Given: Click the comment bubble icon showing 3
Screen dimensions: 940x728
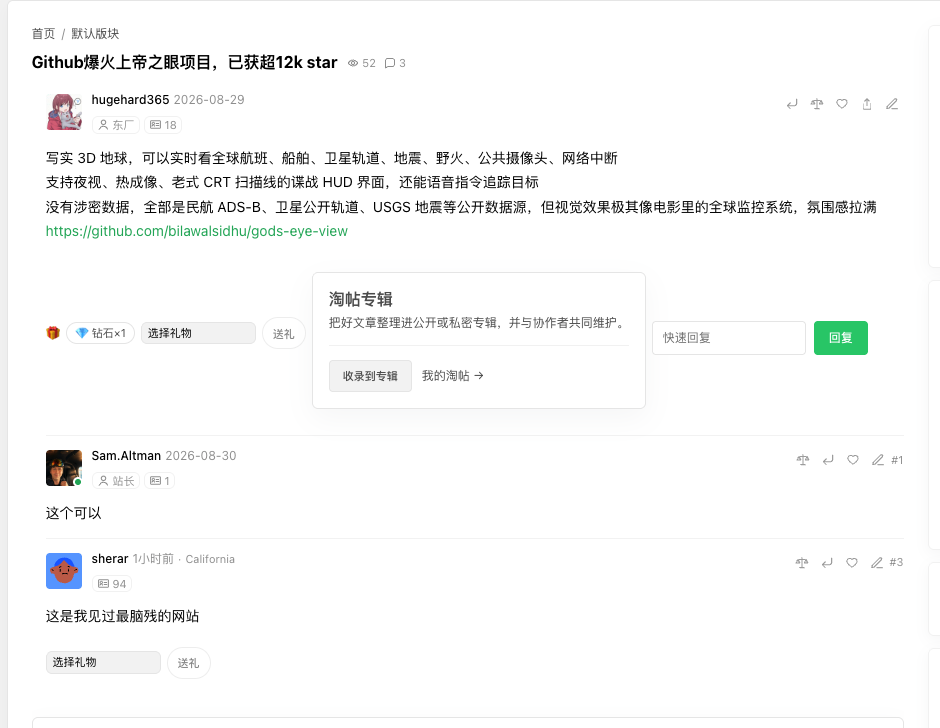Looking at the screenshot, I should click(390, 63).
